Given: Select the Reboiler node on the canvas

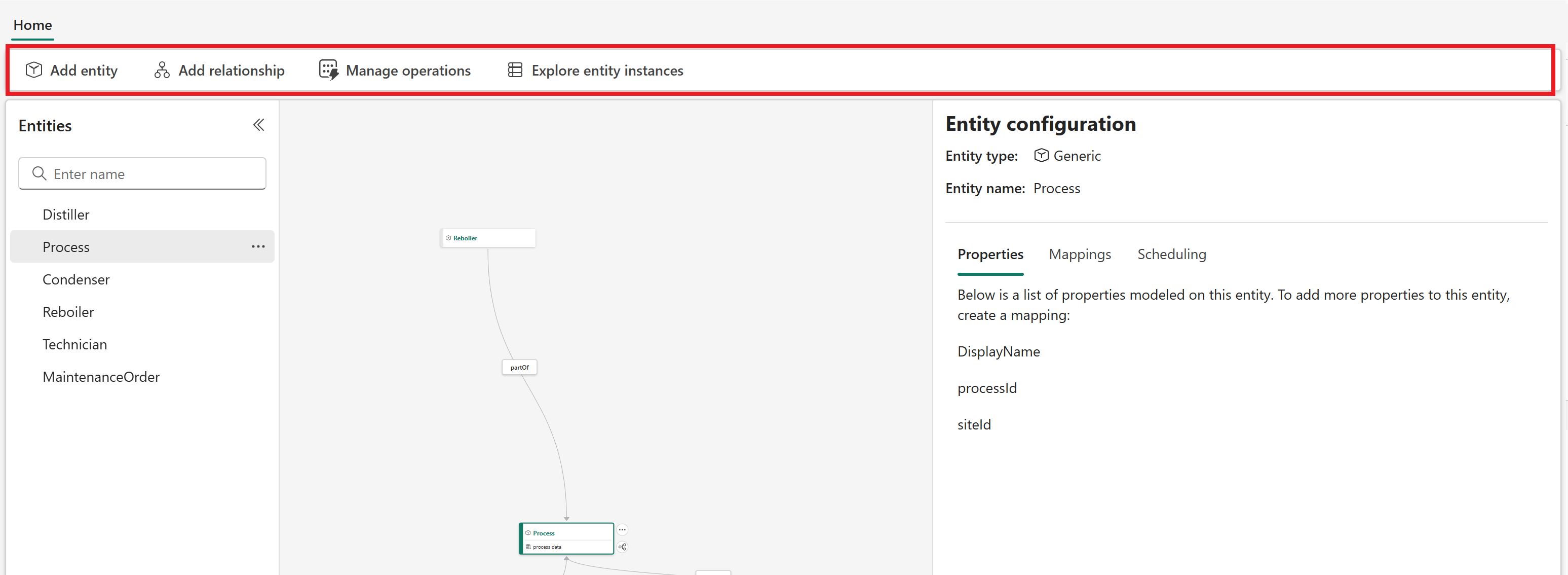Looking at the screenshot, I should point(487,238).
